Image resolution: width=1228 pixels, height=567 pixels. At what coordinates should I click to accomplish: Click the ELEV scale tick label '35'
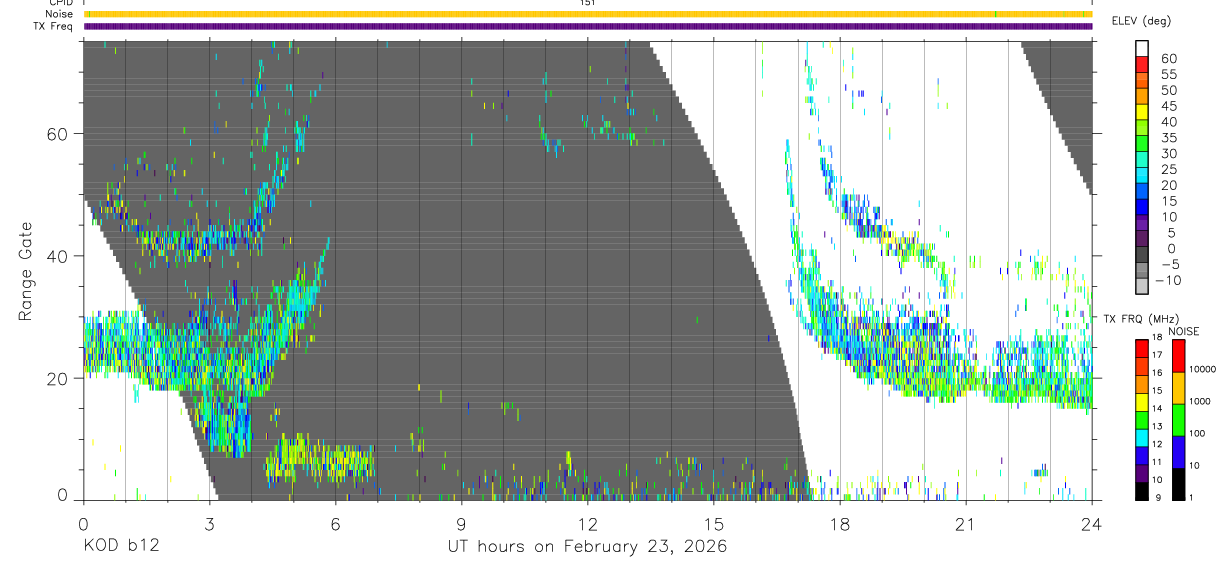(1167, 138)
